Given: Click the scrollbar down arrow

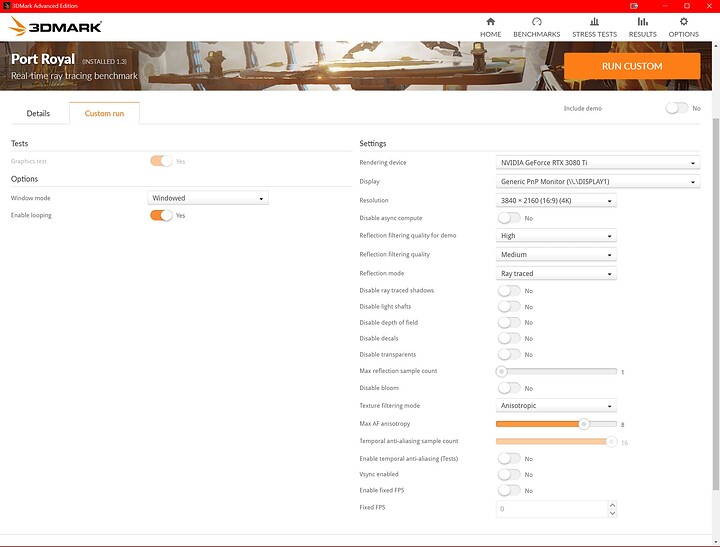Looking at the screenshot, I should [716, 542].
